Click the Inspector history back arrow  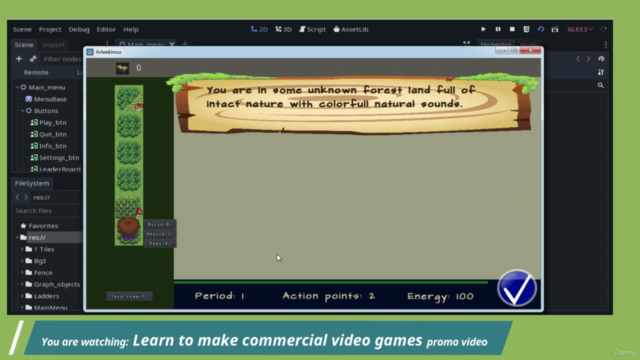click(x=578, y=59)
